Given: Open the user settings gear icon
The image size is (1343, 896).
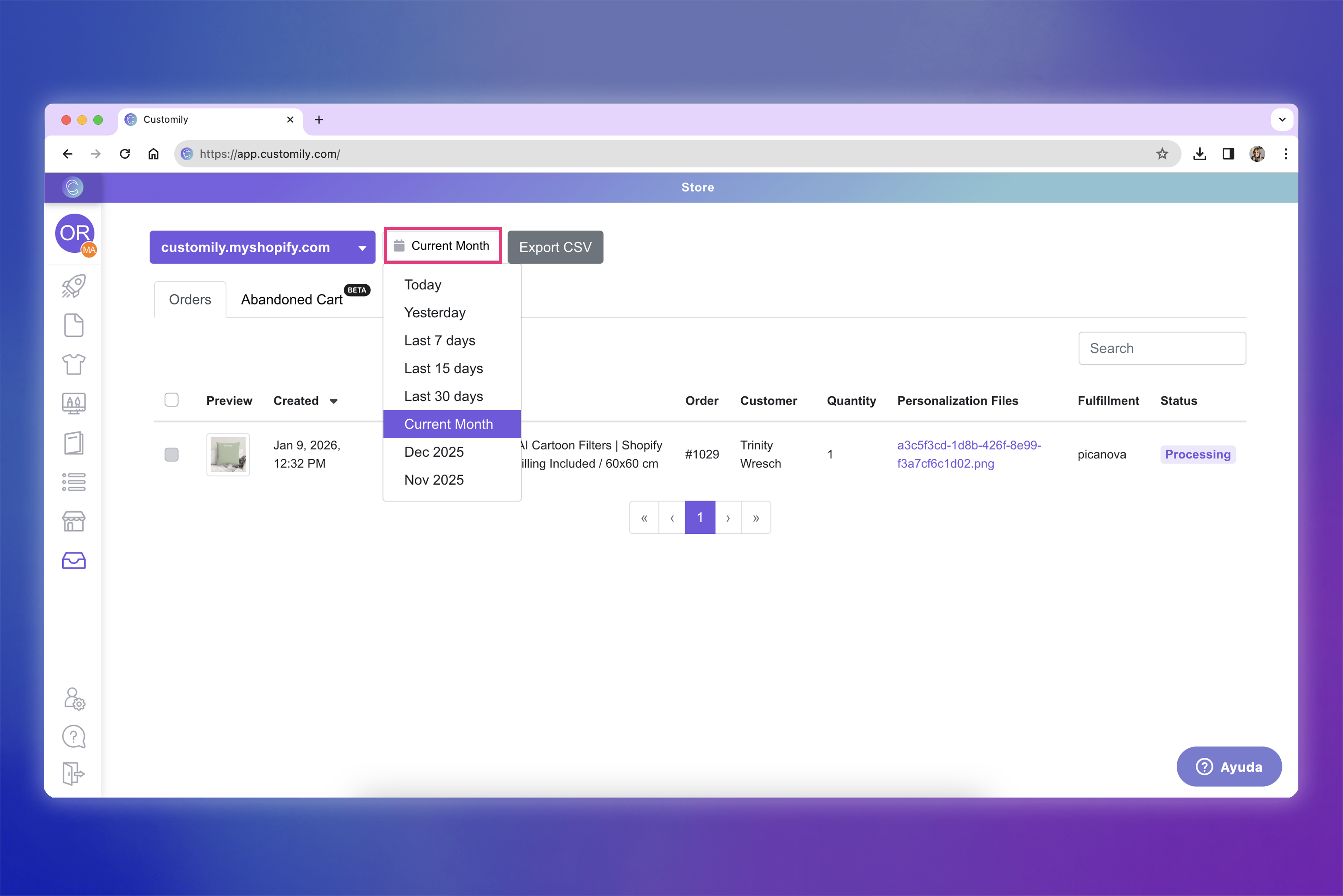Looking at the screenshot, I should (74, 698).
